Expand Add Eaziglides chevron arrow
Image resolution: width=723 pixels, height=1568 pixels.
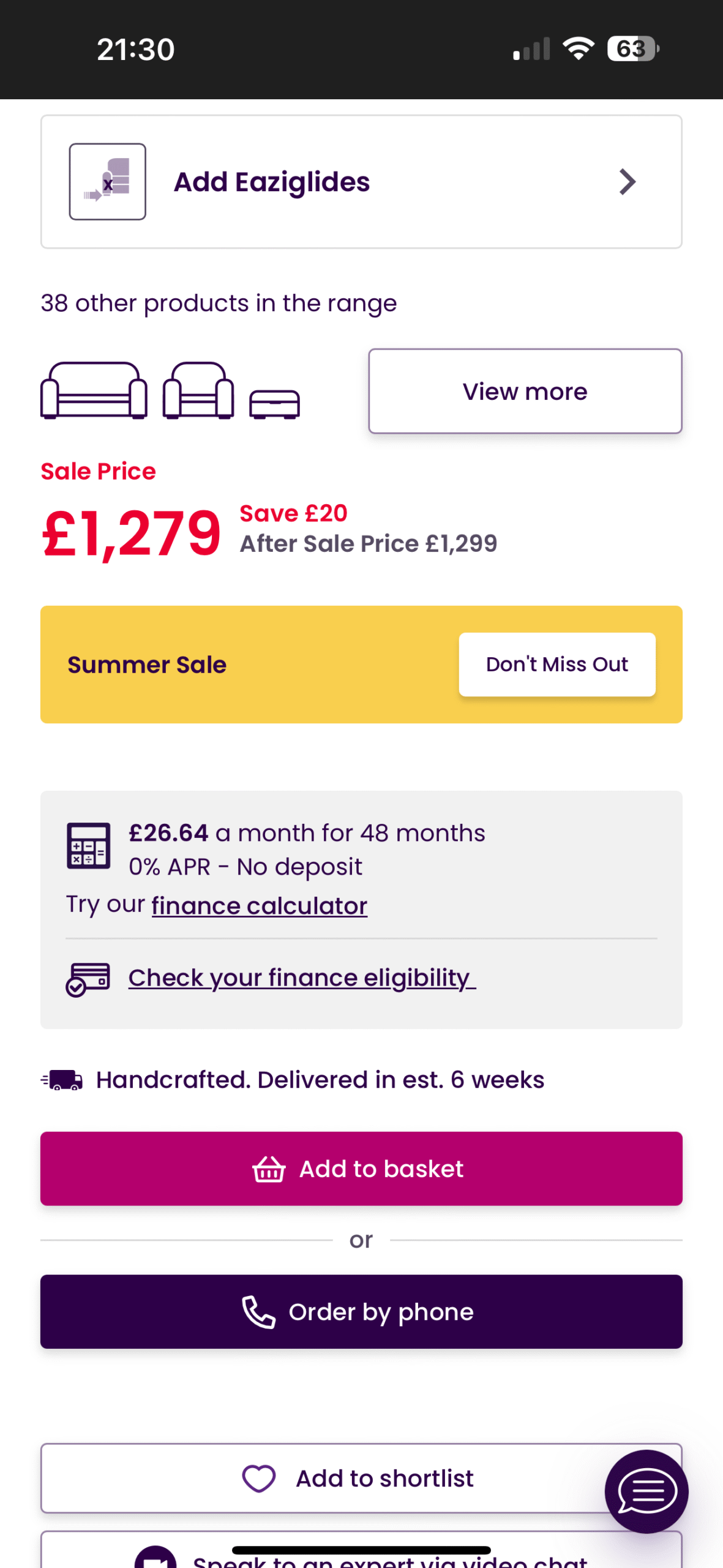pyautogui.click(x=627, y=182)
